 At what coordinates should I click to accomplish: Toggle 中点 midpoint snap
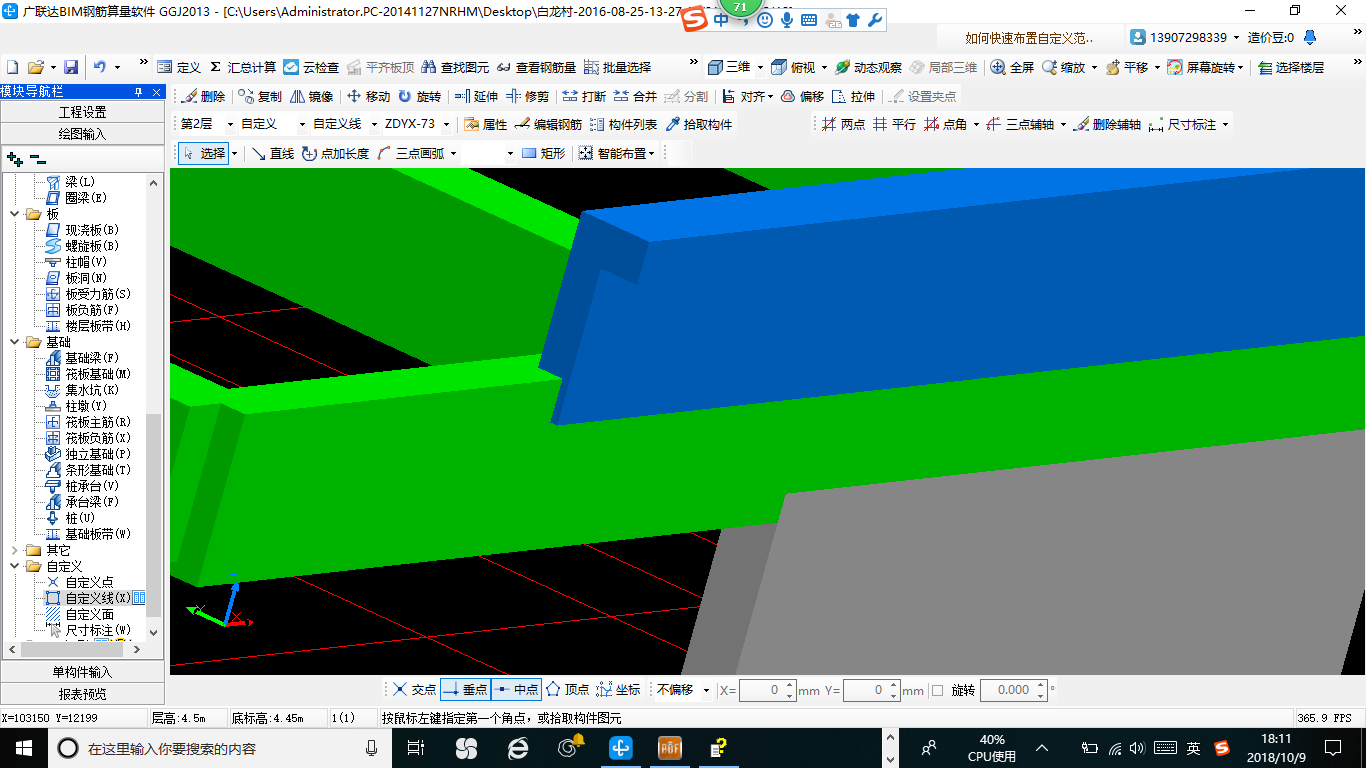point(517,690)
